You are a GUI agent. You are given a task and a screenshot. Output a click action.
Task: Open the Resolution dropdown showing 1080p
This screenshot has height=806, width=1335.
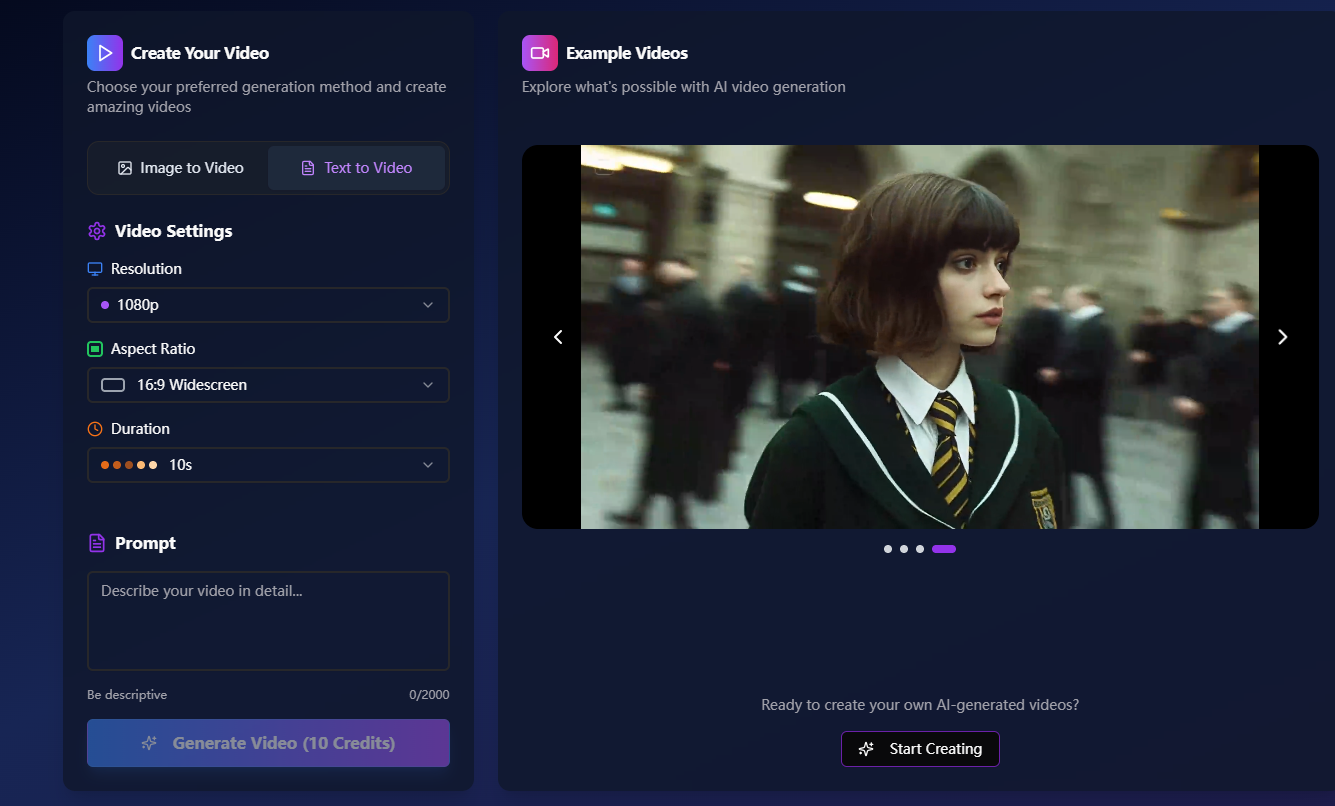click(268, 305)
